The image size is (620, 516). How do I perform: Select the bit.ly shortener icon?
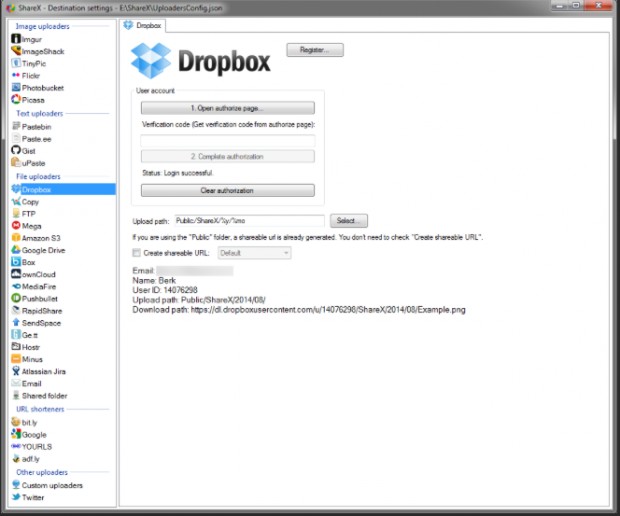click(16, 422)
